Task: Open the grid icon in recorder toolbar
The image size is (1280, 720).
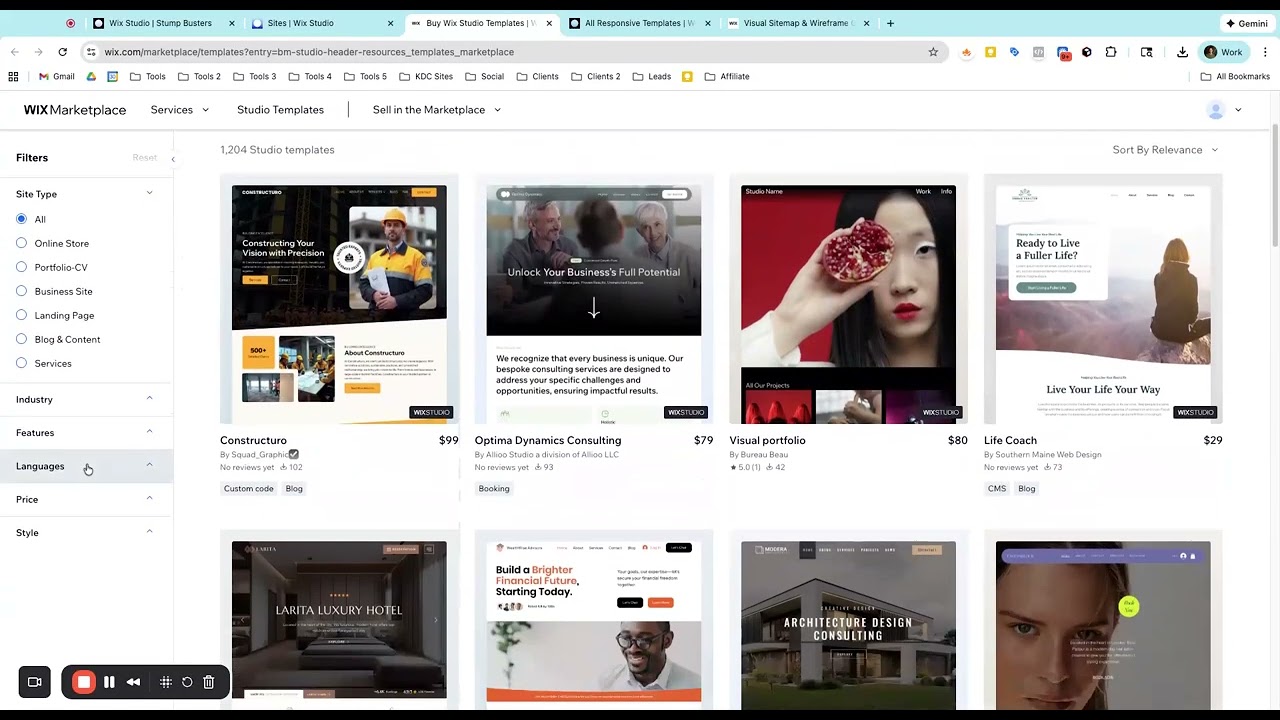Action: pos(166,682)
